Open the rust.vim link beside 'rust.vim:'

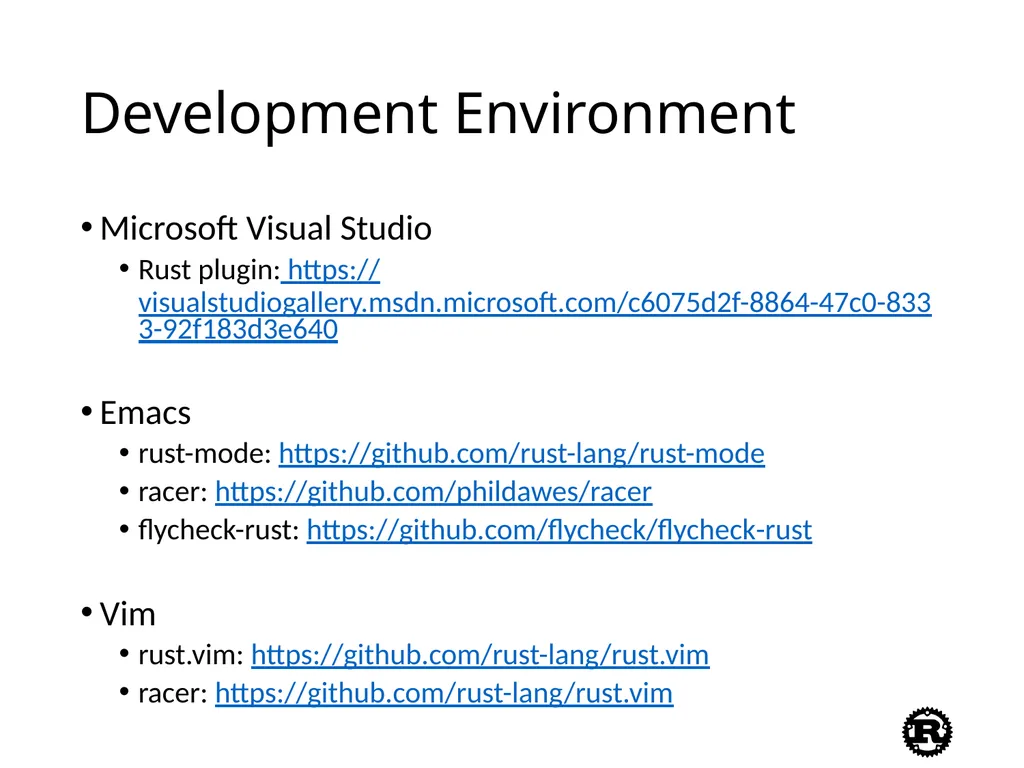[480, 654]
